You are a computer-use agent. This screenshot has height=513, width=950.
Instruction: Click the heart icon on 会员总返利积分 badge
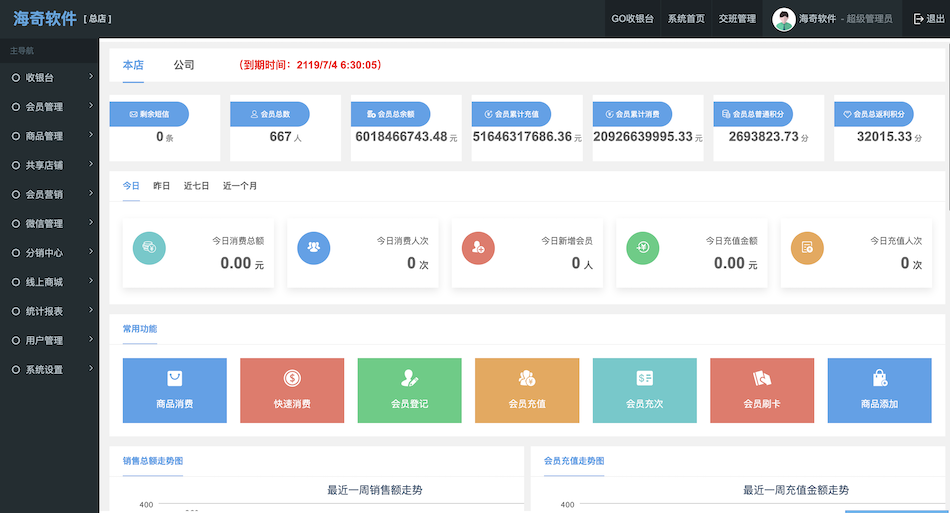(x=848, y=114)
